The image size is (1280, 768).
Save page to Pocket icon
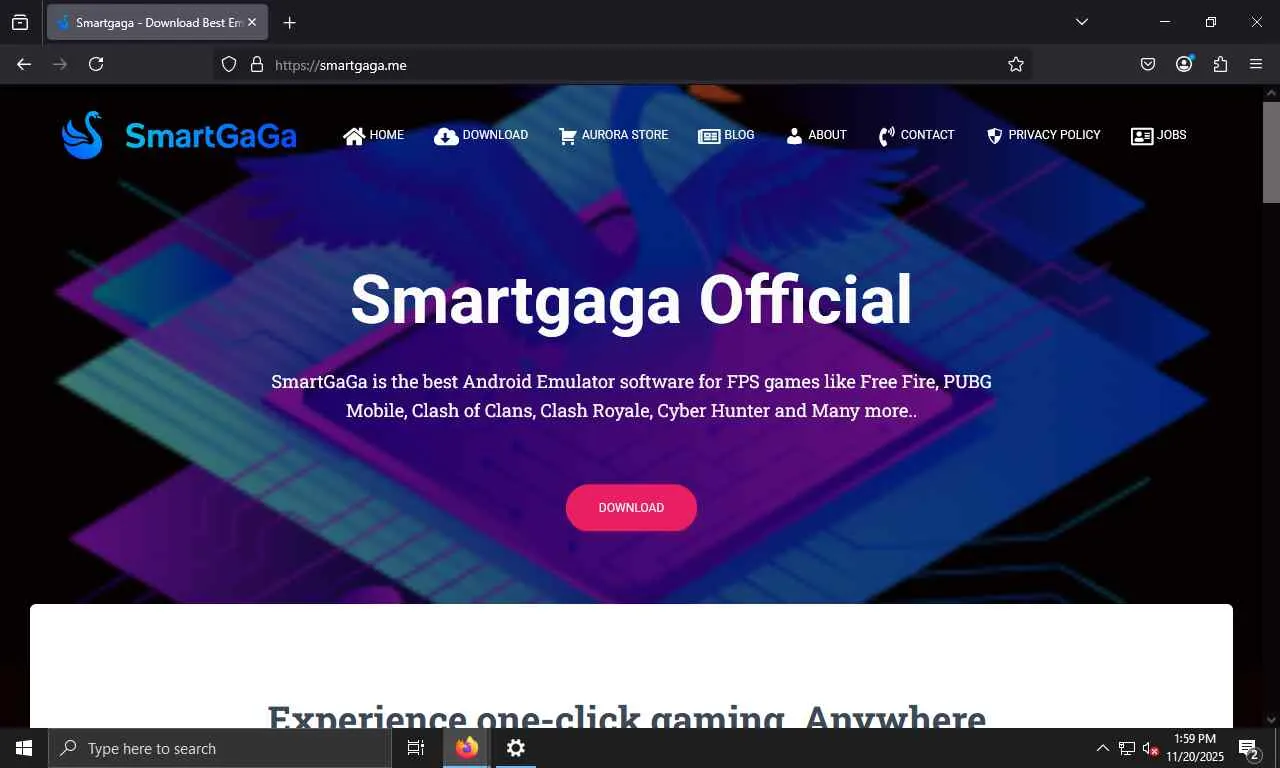[x=1148, y=64]
